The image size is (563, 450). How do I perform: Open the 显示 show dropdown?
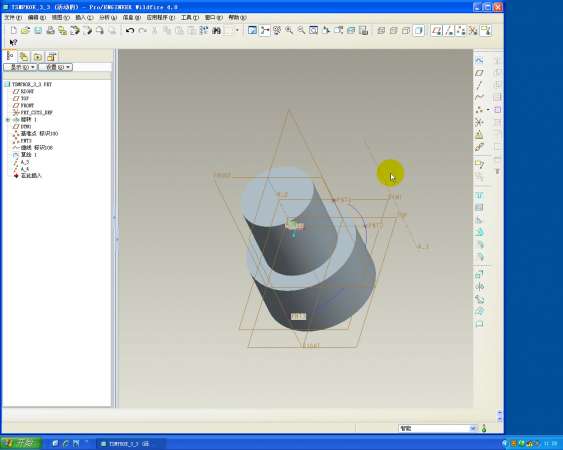click(x=20, y=67)
